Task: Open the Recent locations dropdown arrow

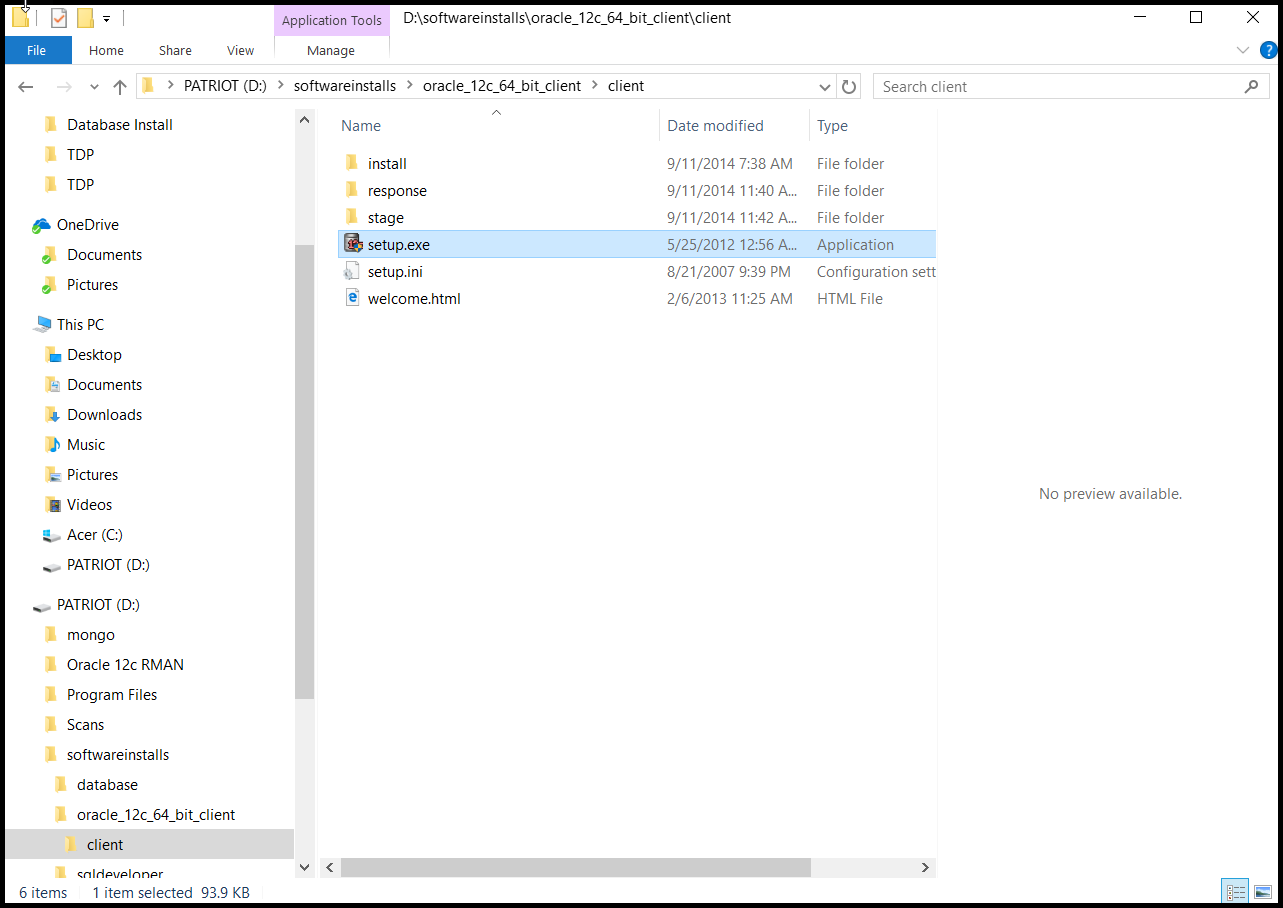Action: (94, 87)
